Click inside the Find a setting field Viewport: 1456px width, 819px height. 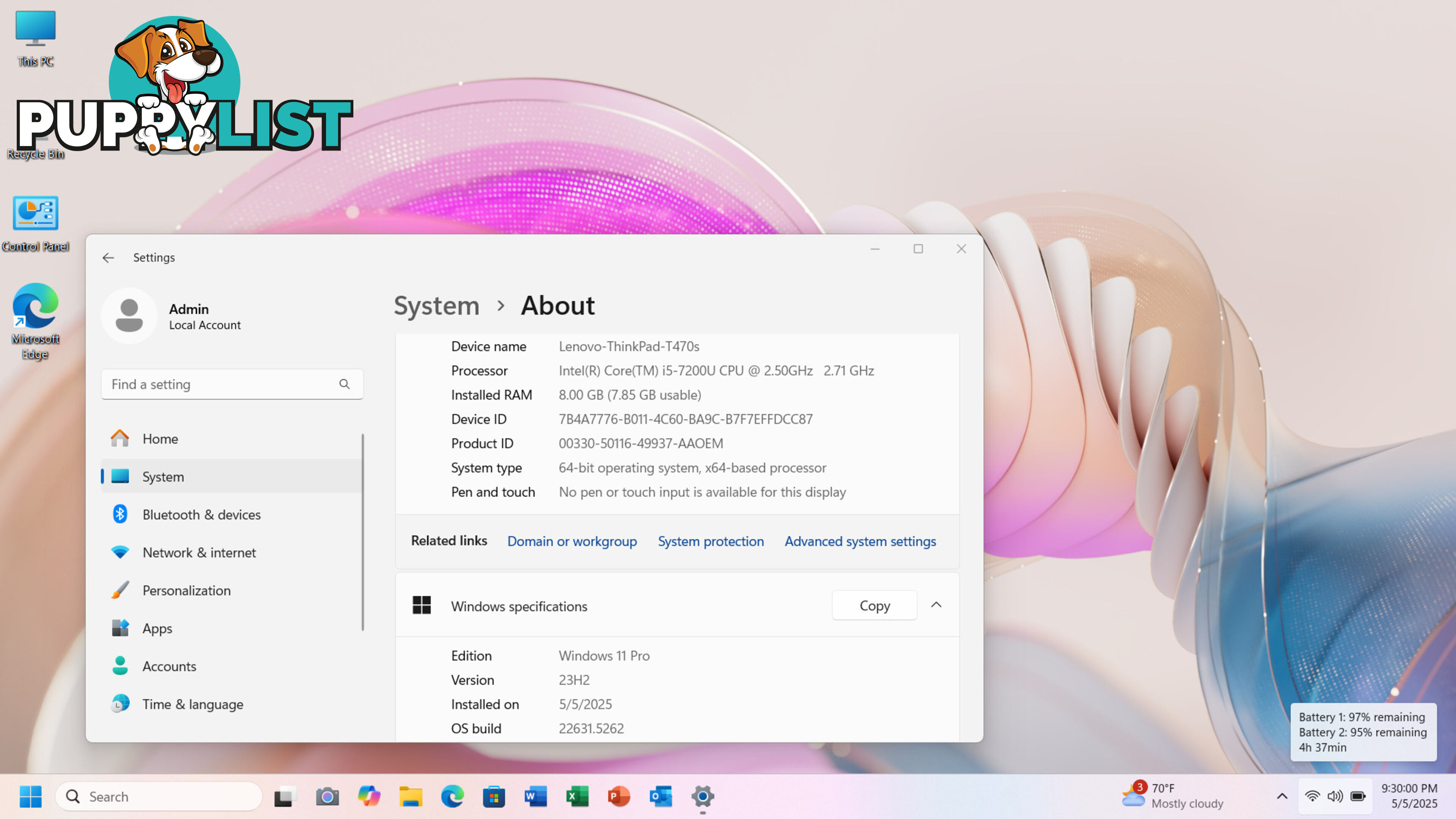(x=232, y=384)
